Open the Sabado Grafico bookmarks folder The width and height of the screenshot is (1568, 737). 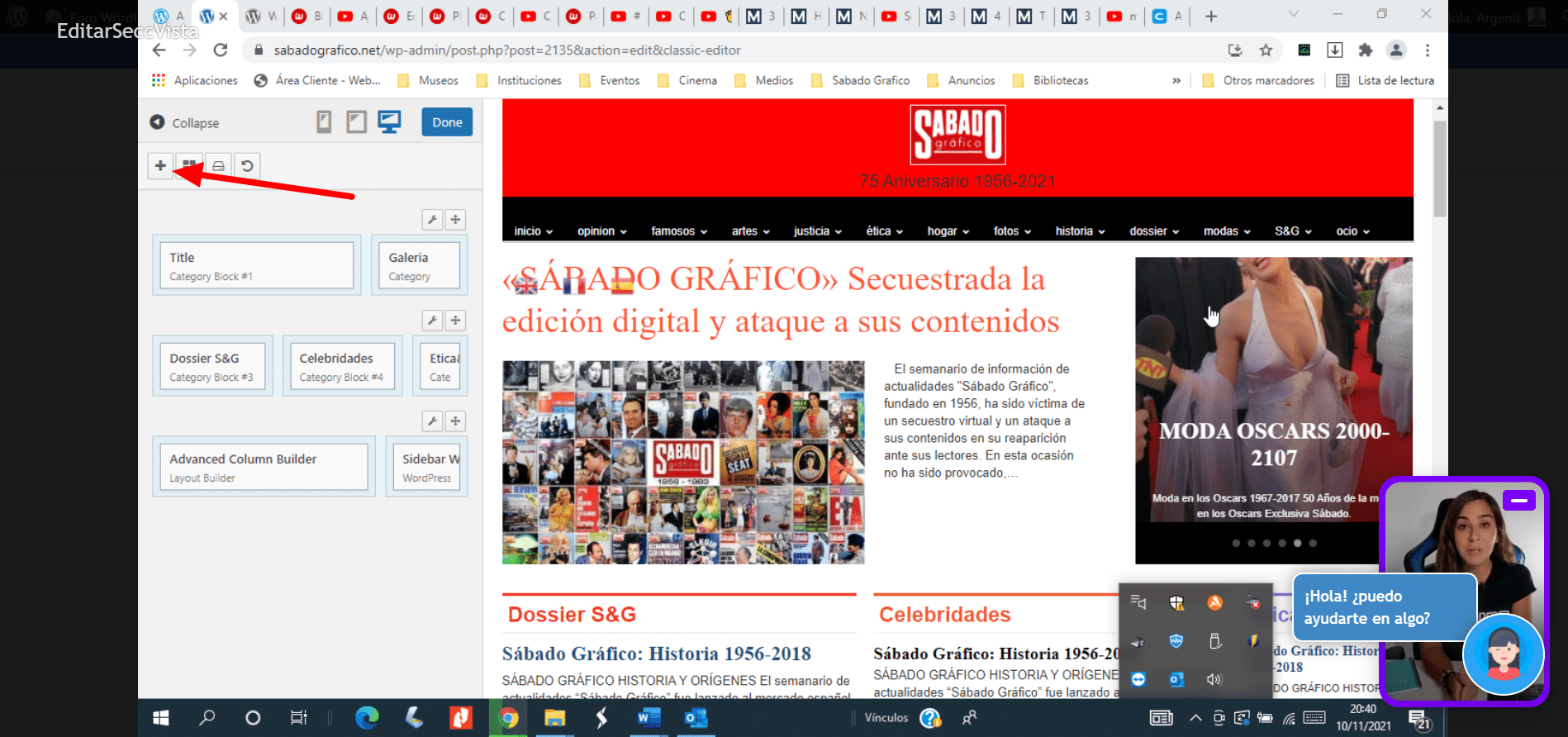[860, 80]
